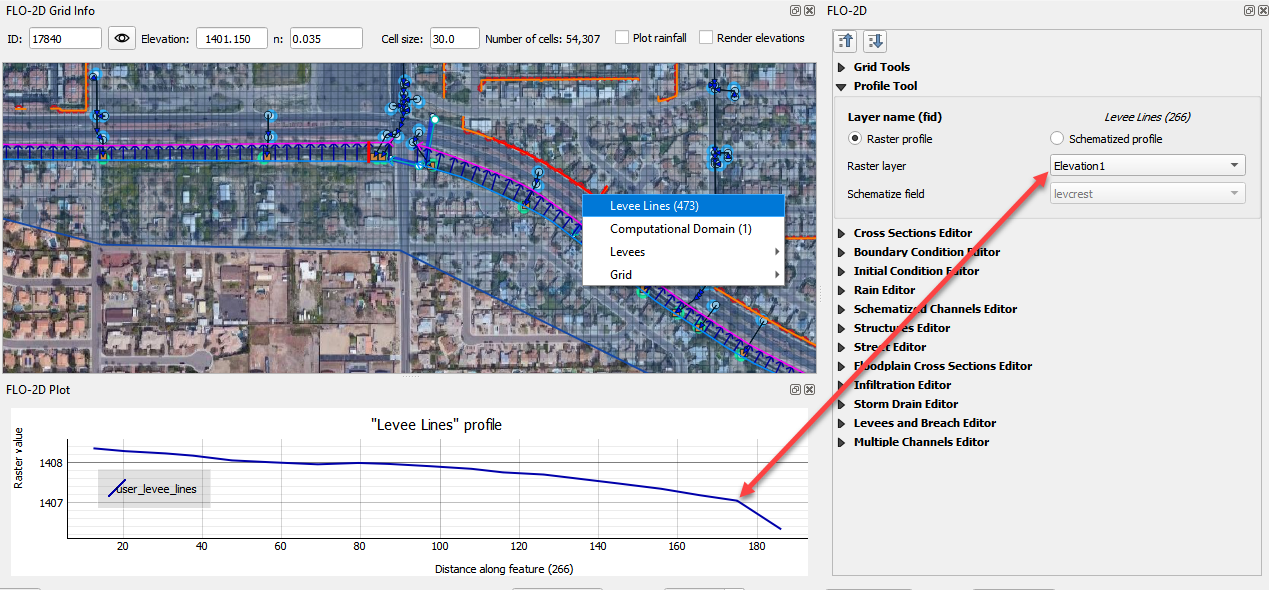Close the FLO-2D Plot panel
Image resolution: width=1269 pixels, height=590 pixels.
coord(809,389)
